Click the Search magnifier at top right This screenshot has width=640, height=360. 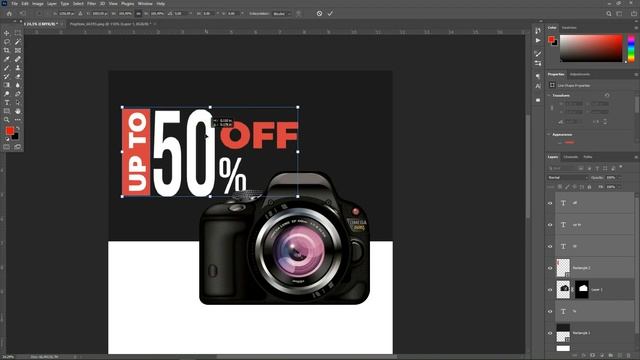click(609, 13)
